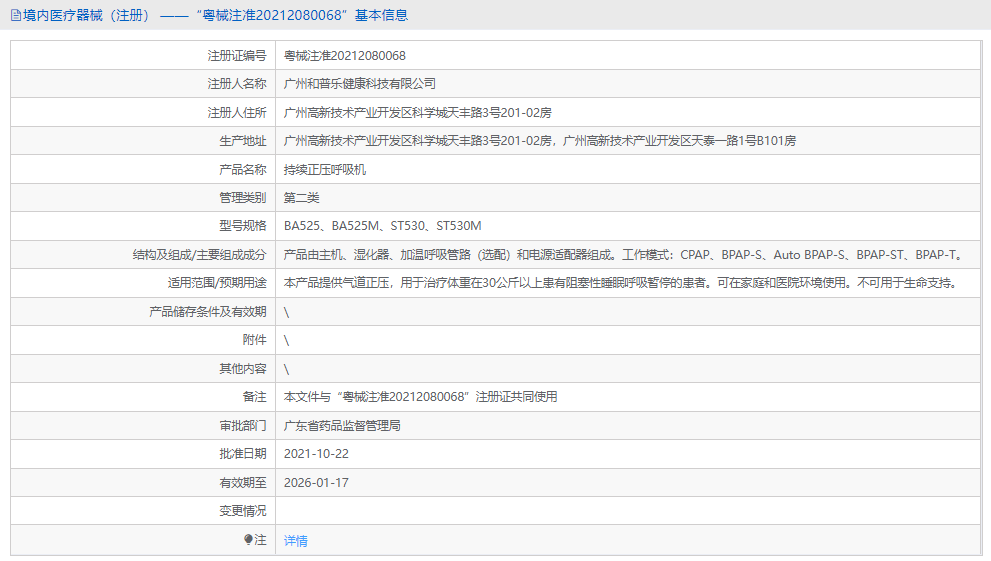The image size is (991, 561).
Task: Click the 注册人名称 label
Action: pyautogui.click(x=237, y=83)
